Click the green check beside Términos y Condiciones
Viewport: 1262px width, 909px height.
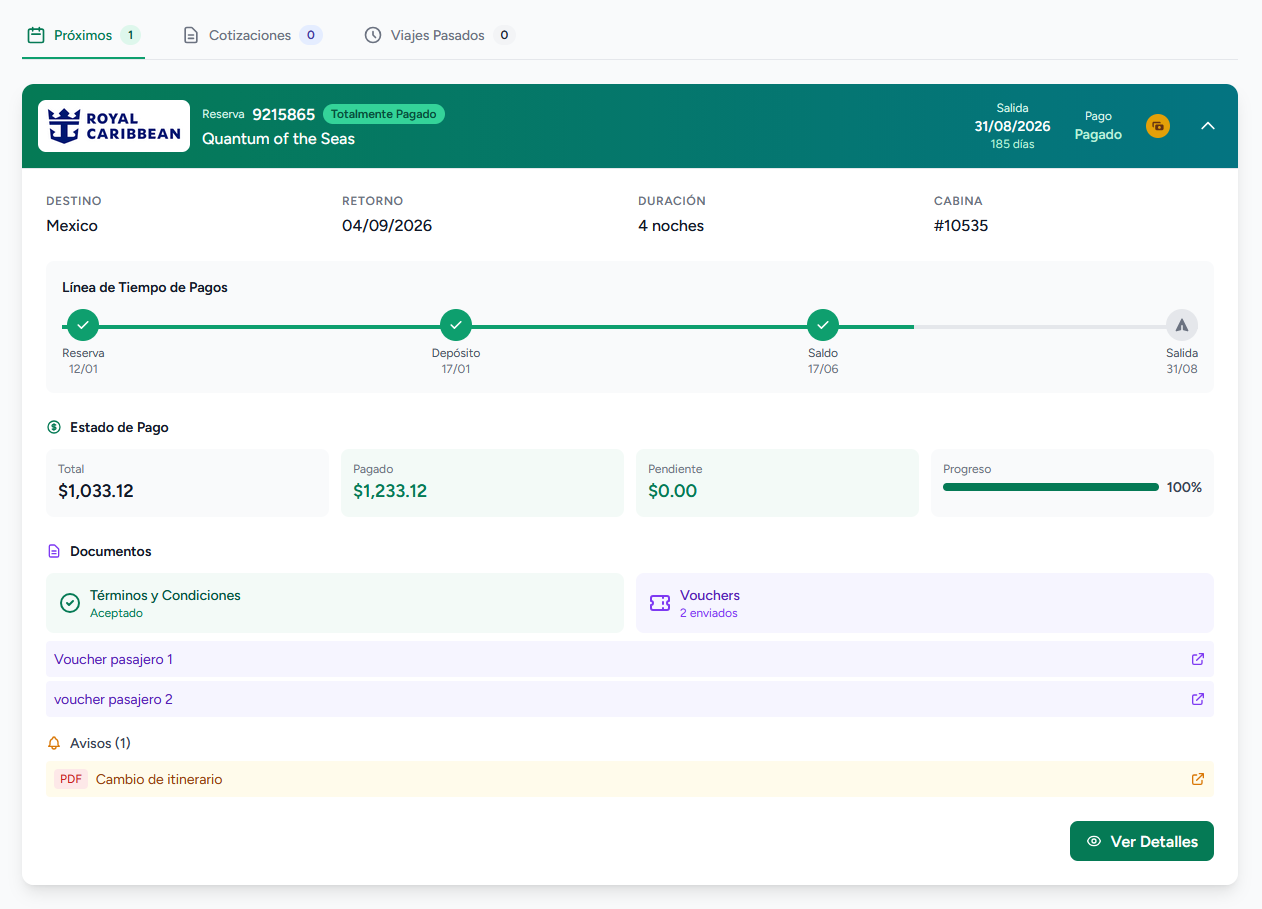pyautogui.click(x=69, y=603)
